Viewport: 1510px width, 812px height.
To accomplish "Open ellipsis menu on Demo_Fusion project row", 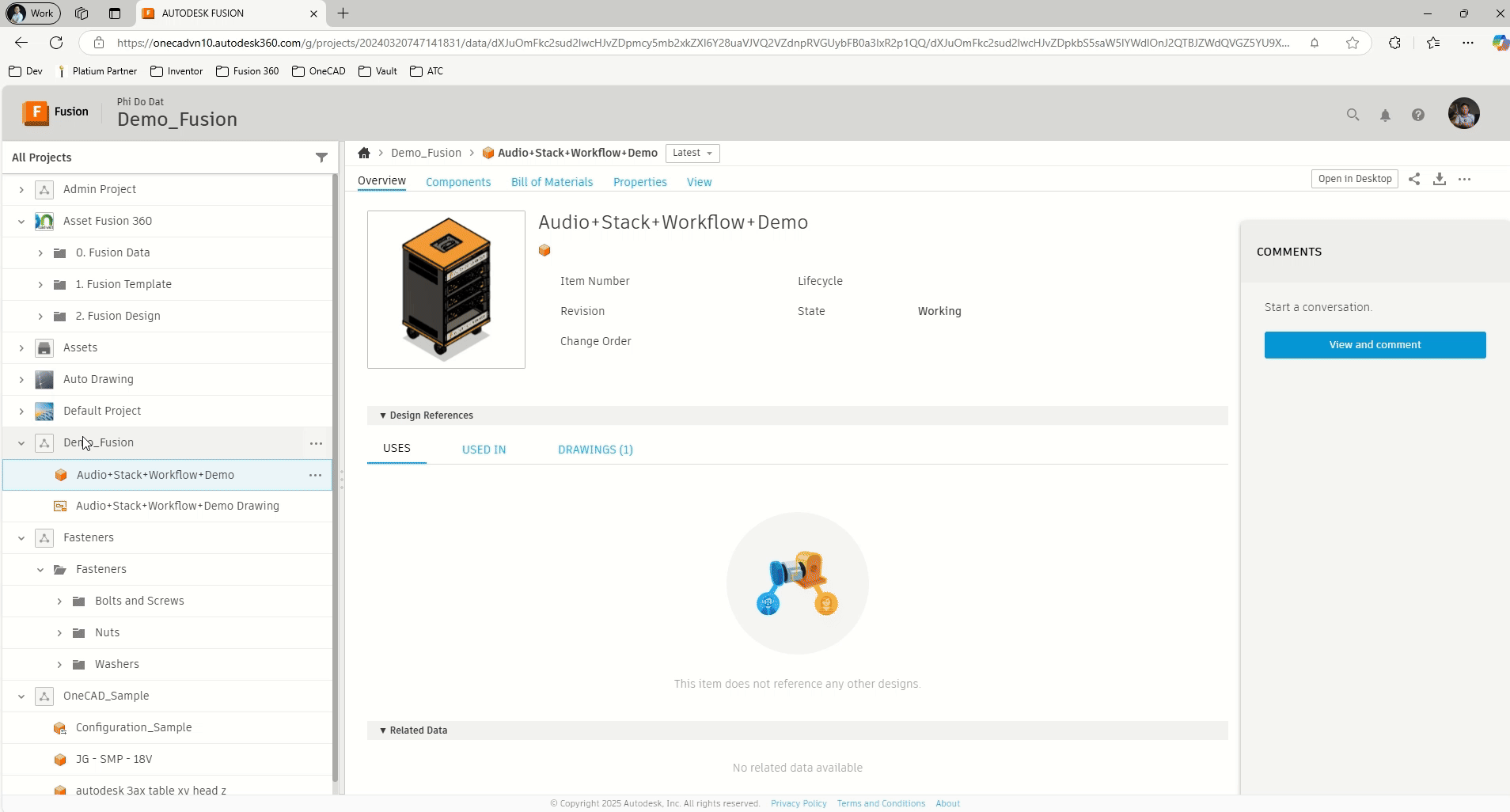I will point(316,443).
